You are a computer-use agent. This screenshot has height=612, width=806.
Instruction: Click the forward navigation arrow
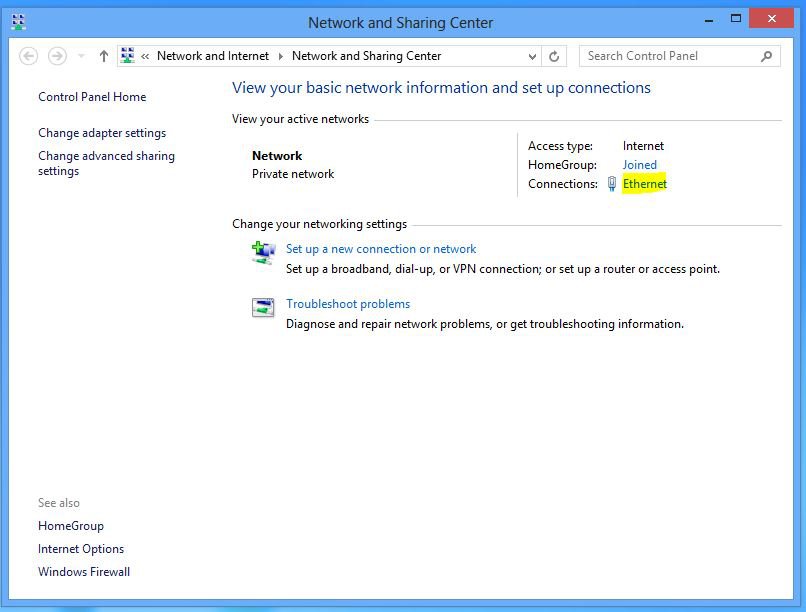click(58, 56)
